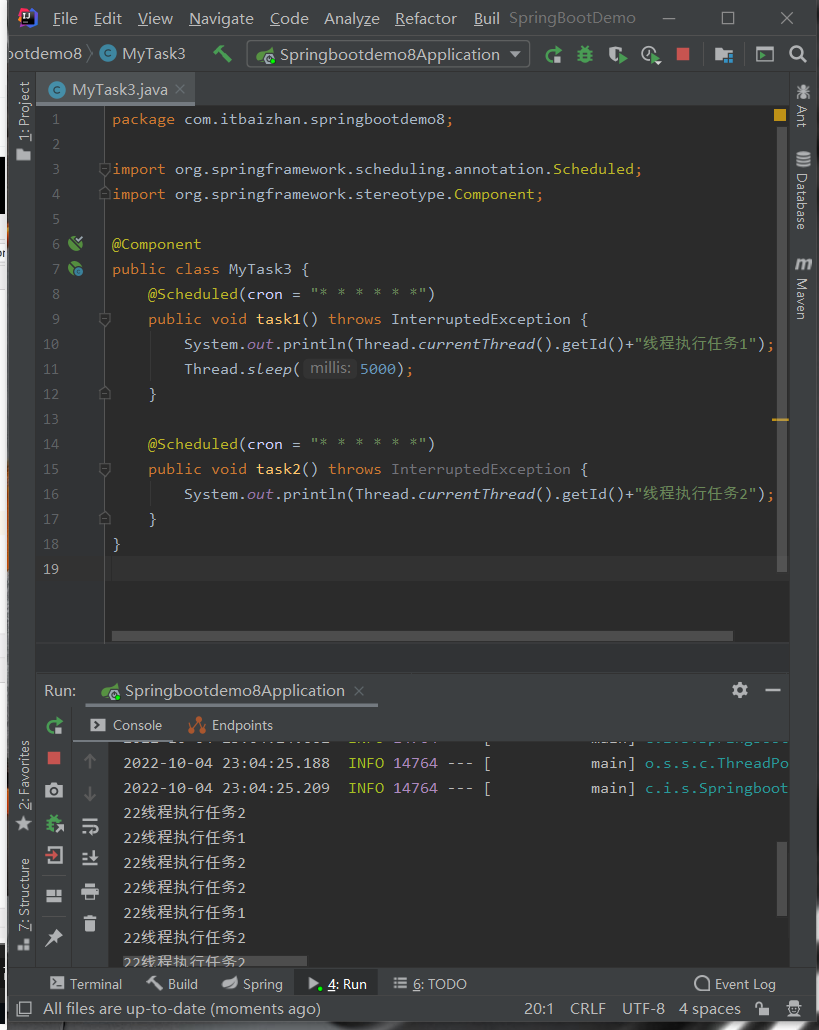Screen dimensions: 819x1030
Task: Click the yellow warning stripe mark on scrollbar
Action: [x=780, y=419]
